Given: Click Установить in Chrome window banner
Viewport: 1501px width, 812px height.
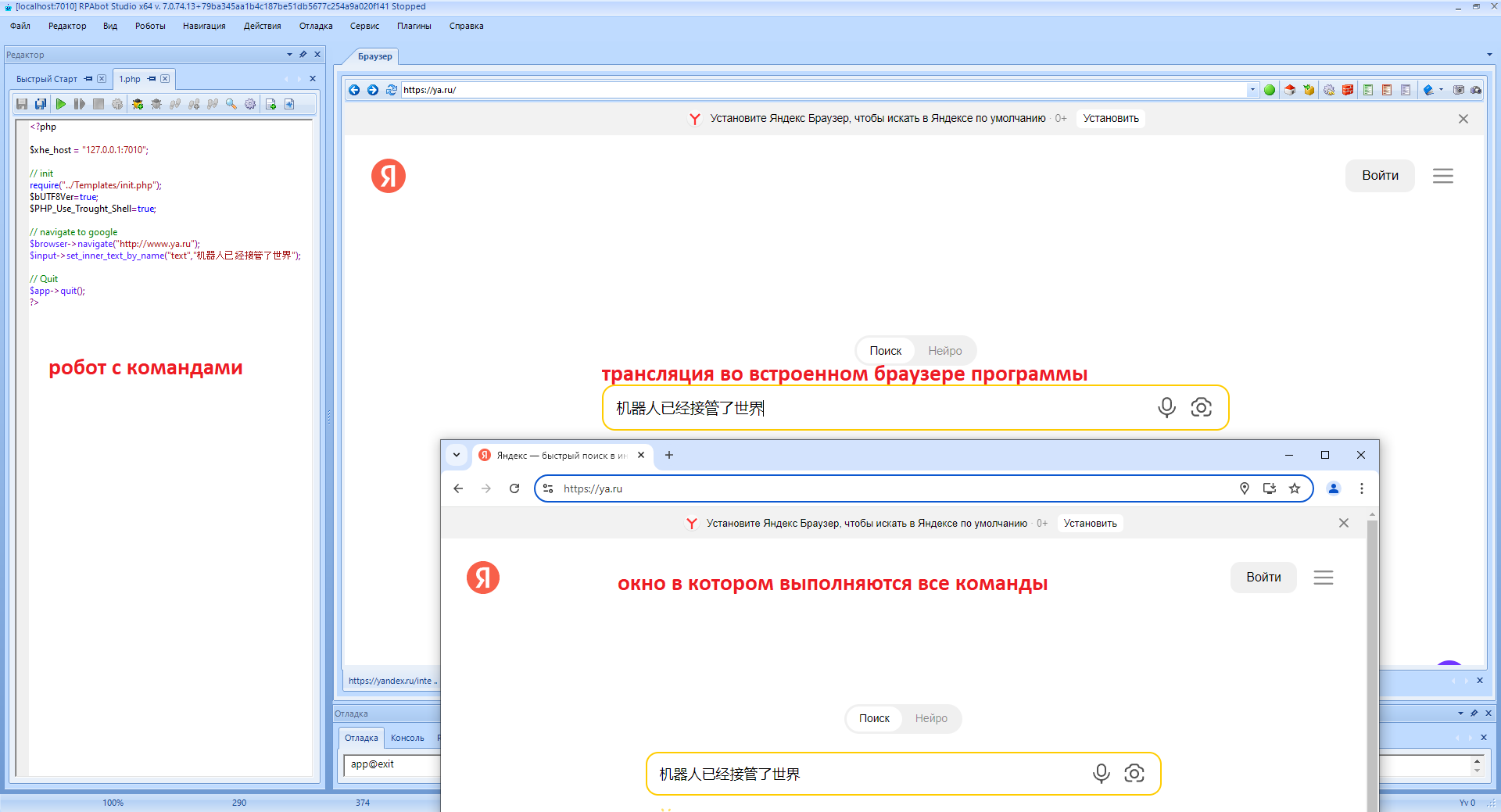Looking at the screenshot, I should coord(1090,524).
